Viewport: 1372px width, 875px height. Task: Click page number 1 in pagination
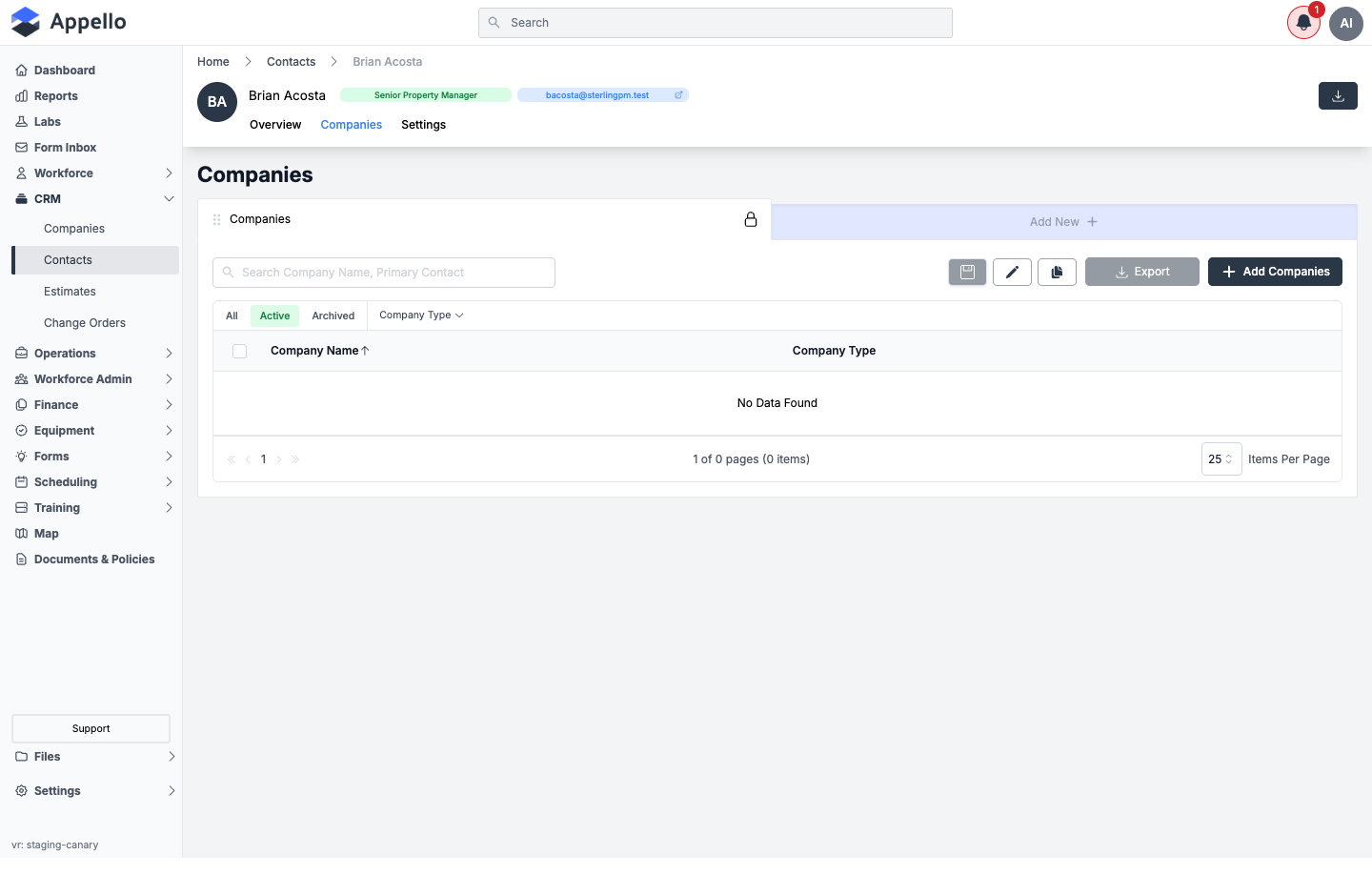point(264,459)
